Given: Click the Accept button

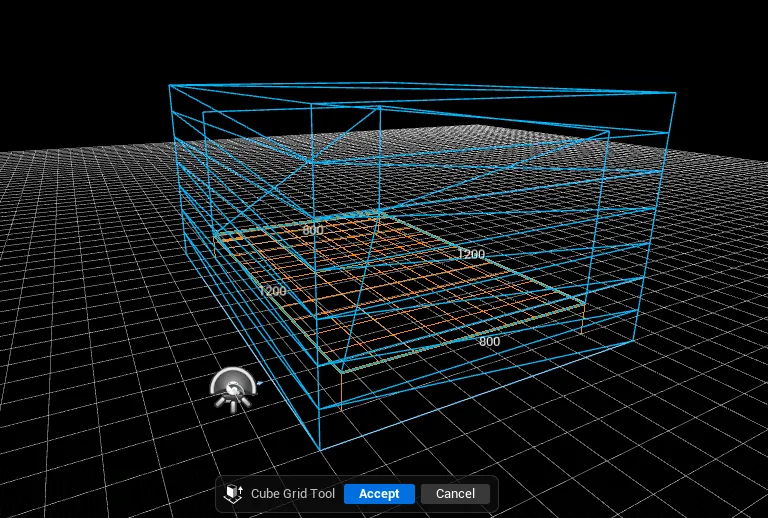Looking at the screenshot, I should click(379, 494).
